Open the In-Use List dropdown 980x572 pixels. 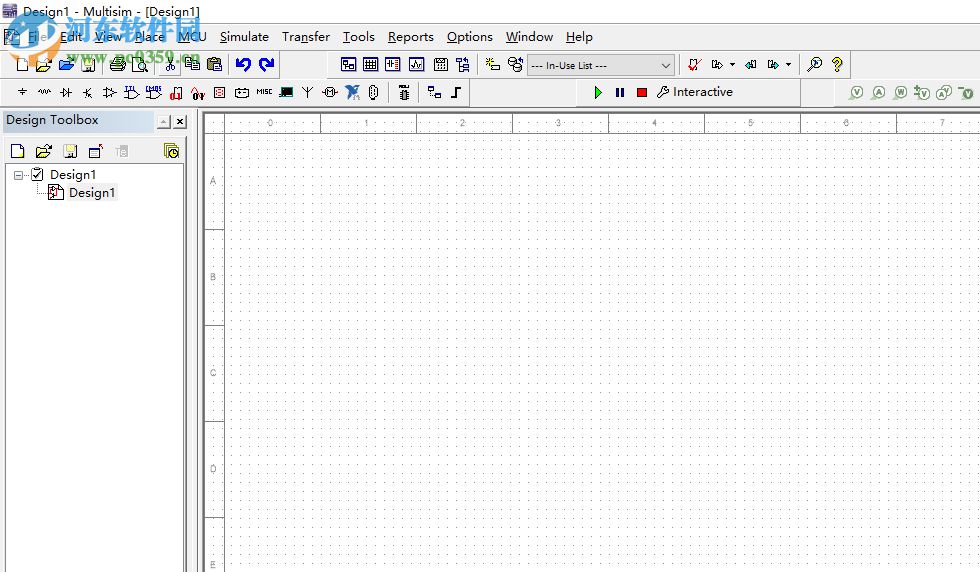click(x=600, y=65)
